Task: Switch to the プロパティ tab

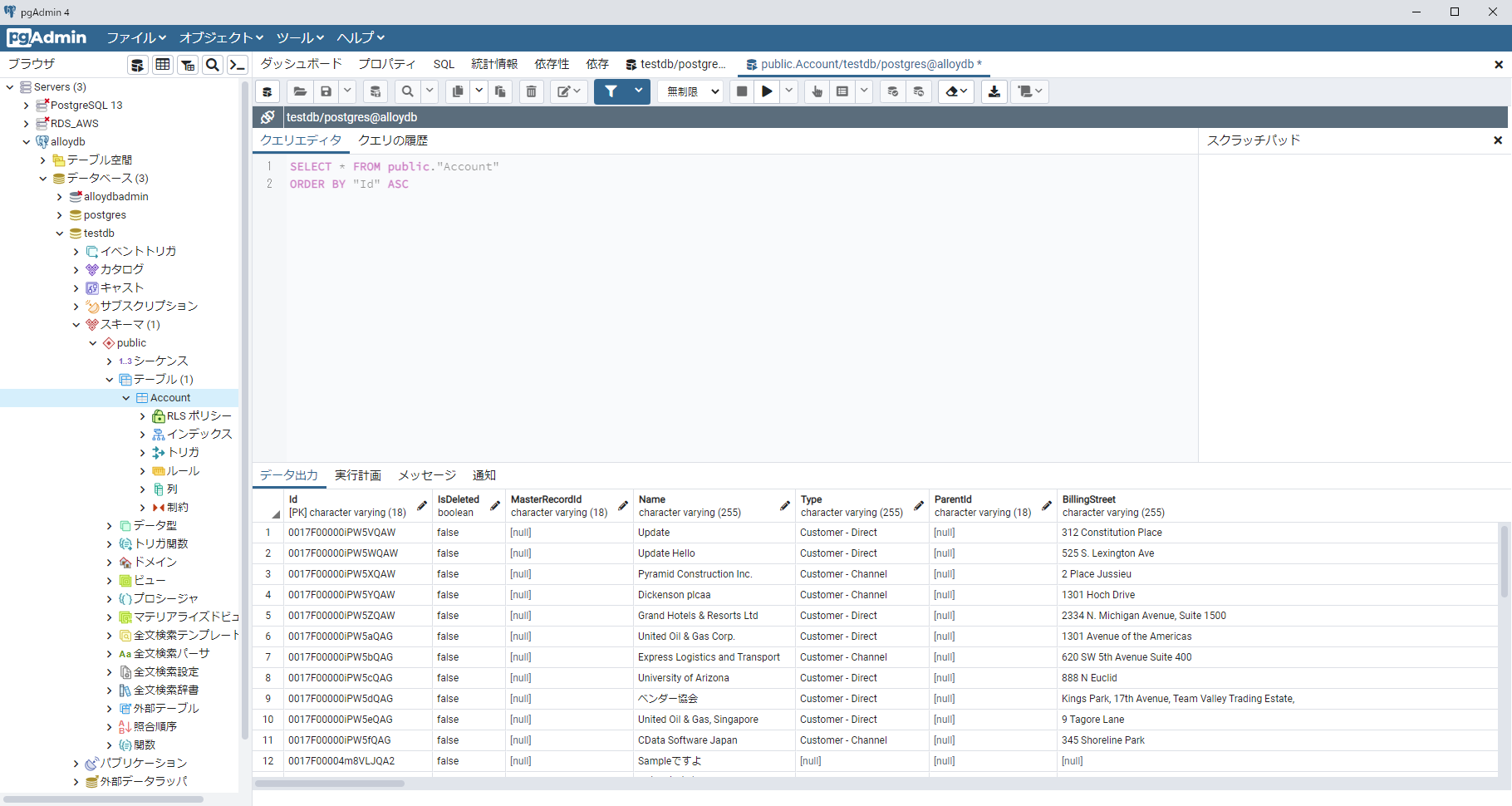Action: (x=387, y=64)
